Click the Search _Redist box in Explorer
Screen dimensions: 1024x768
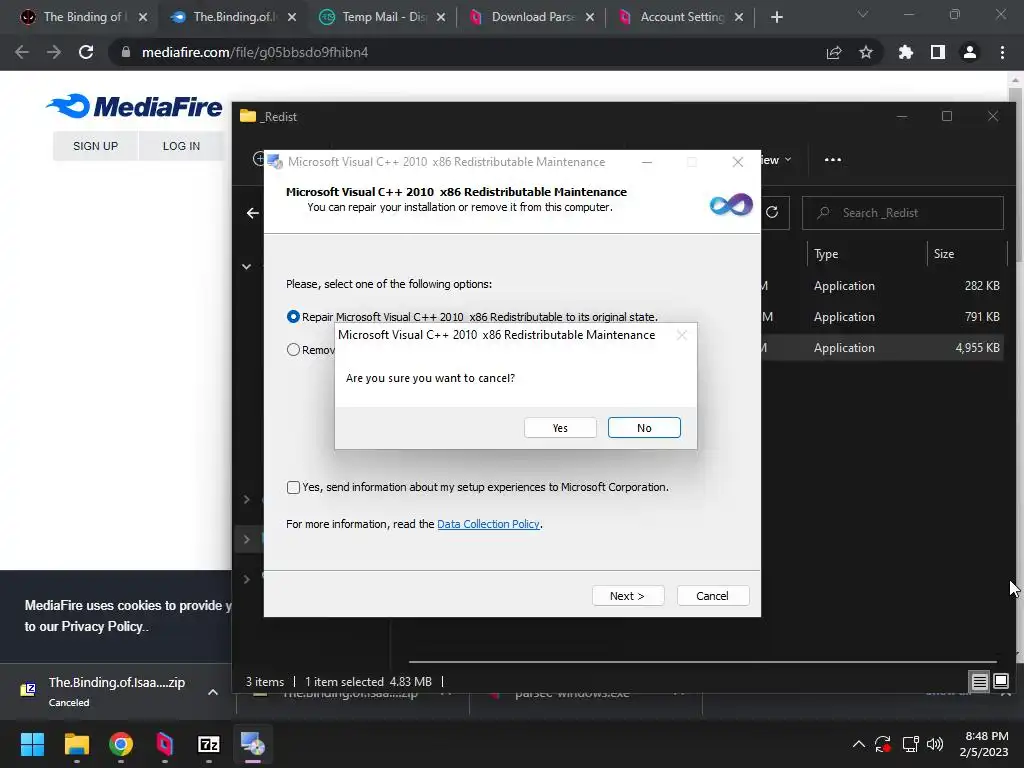click(x=903, y=213)
